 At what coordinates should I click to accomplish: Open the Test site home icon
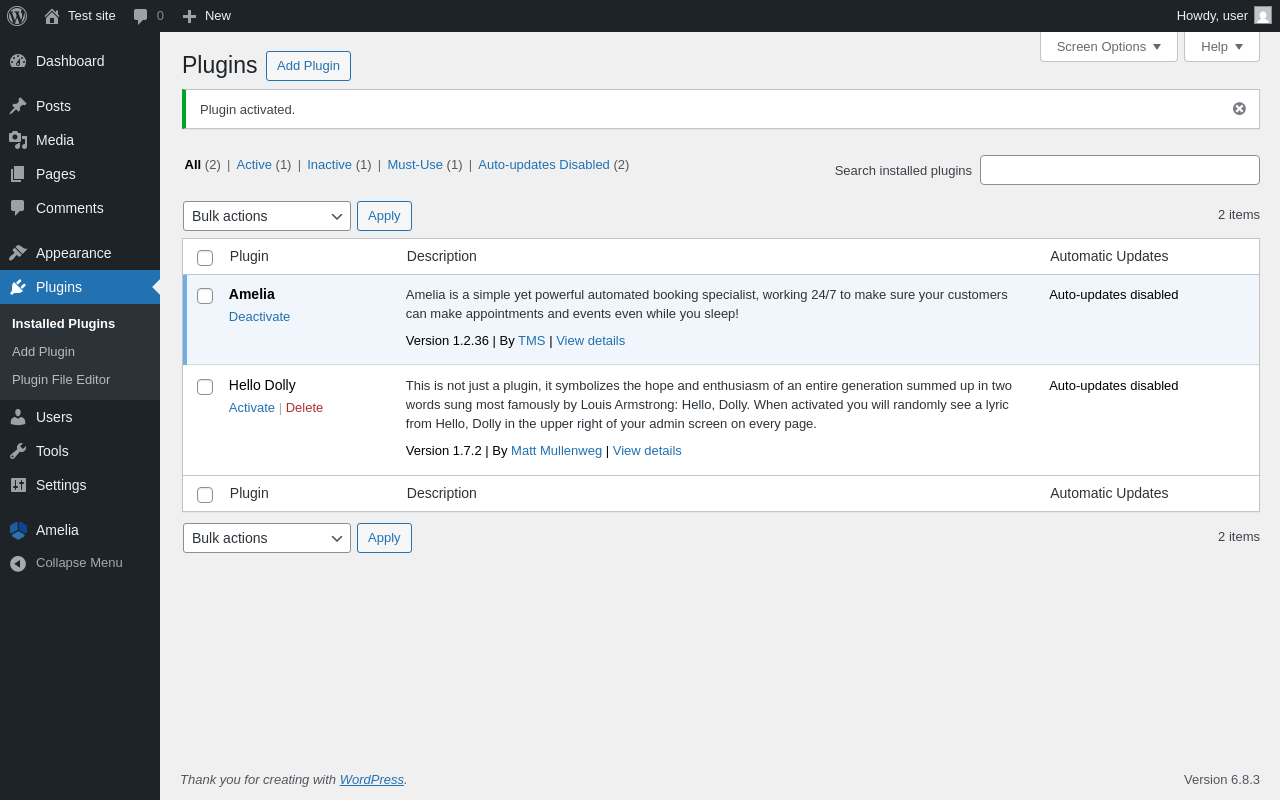[x=52, y=16]
